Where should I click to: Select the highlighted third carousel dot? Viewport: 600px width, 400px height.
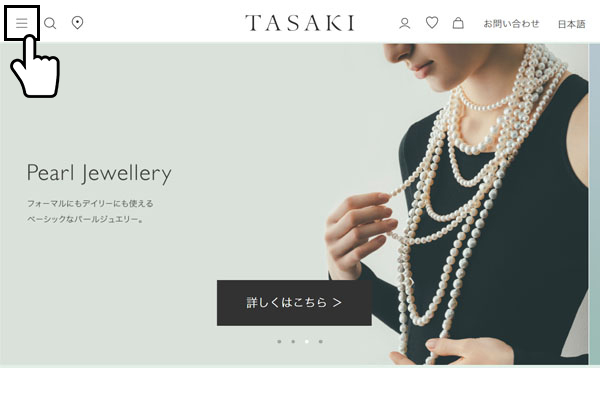point(307,341)
